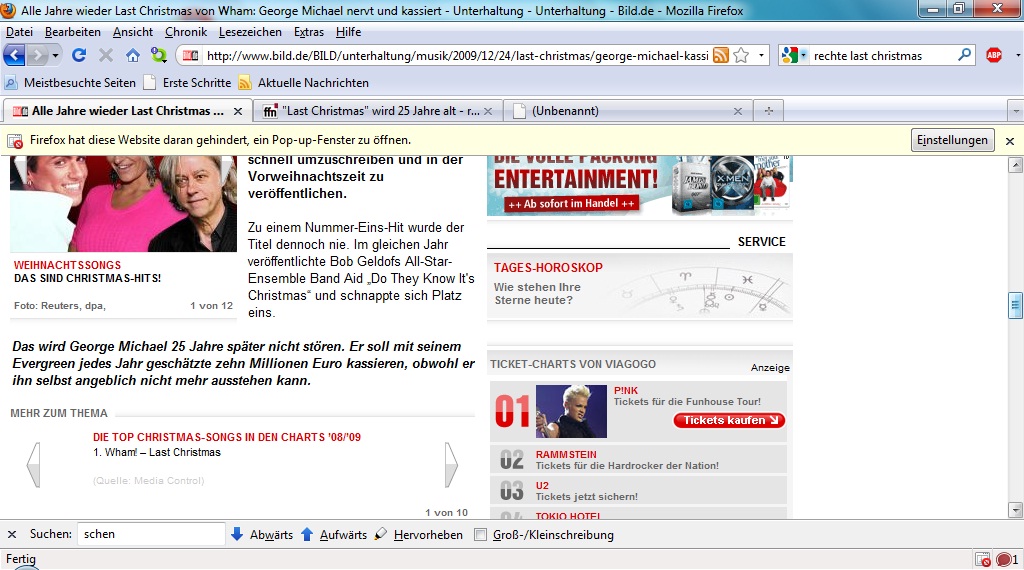Enable the Groß-/Kleinschreibung checkbox
The image size is (1024, 570).
pos(481,535)
